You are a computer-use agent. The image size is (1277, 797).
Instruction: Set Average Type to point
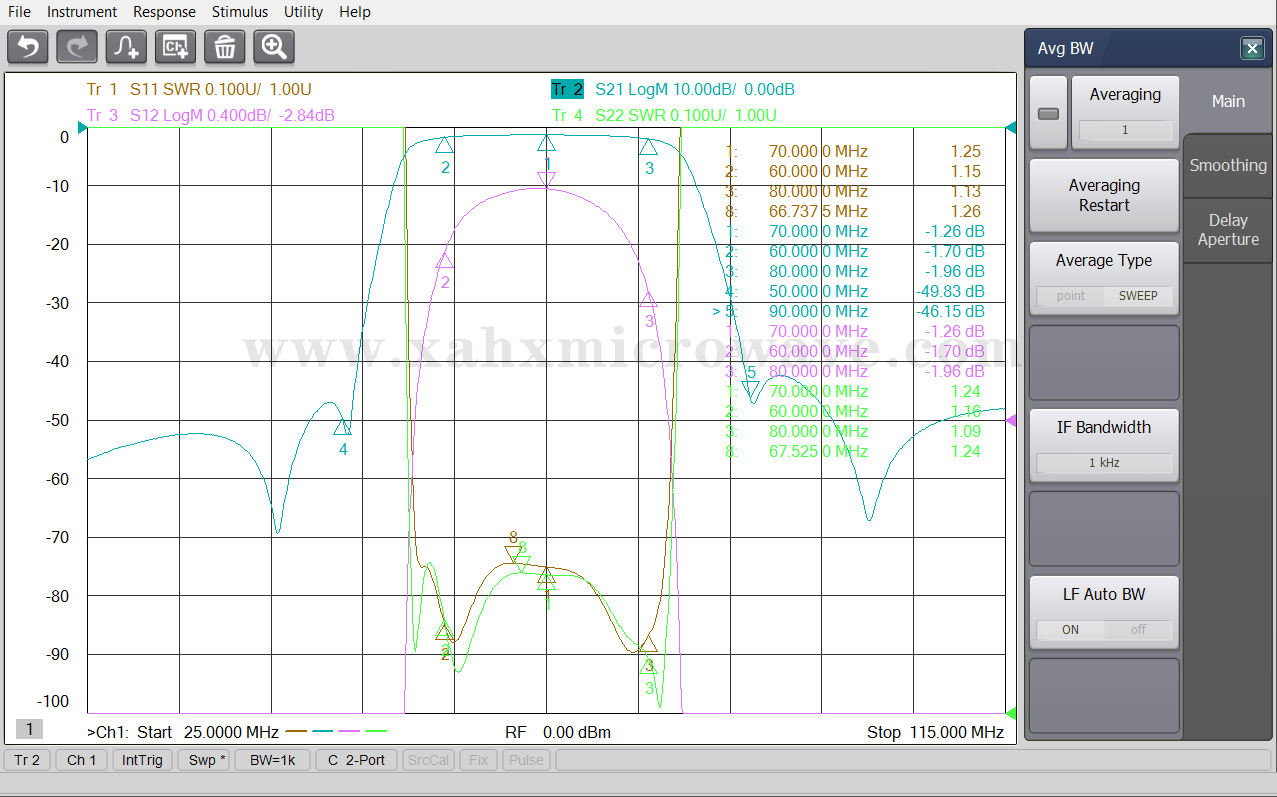[1071, 296]
